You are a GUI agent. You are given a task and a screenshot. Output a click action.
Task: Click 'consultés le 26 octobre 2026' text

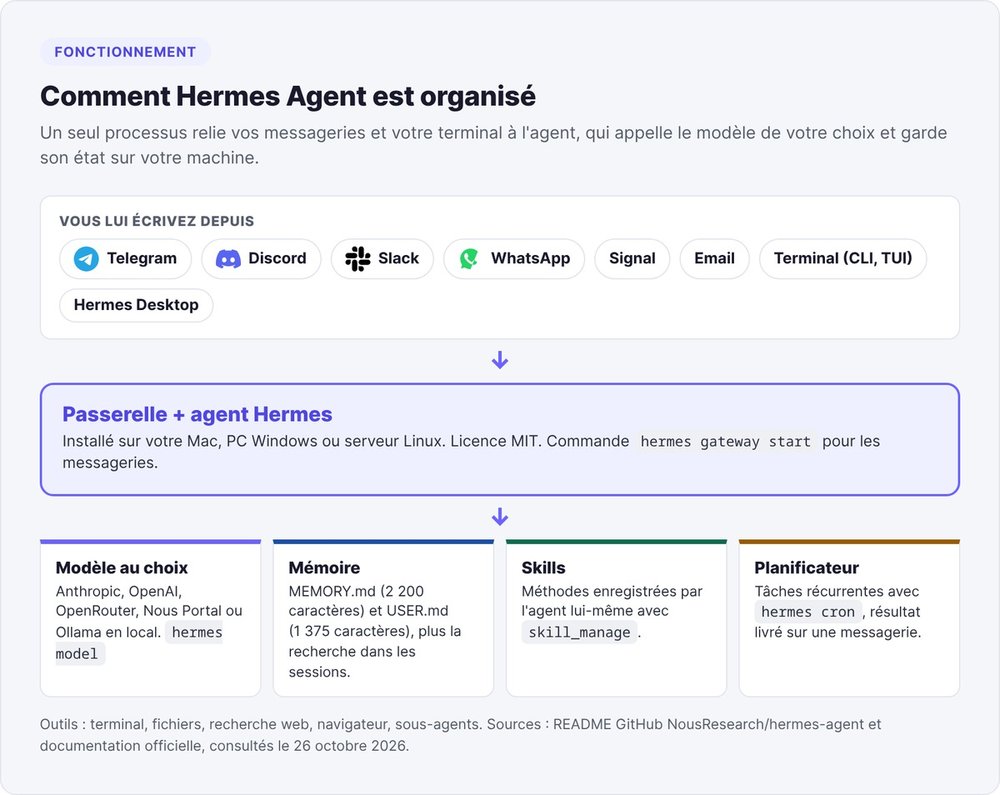click(x=309, y=746)
